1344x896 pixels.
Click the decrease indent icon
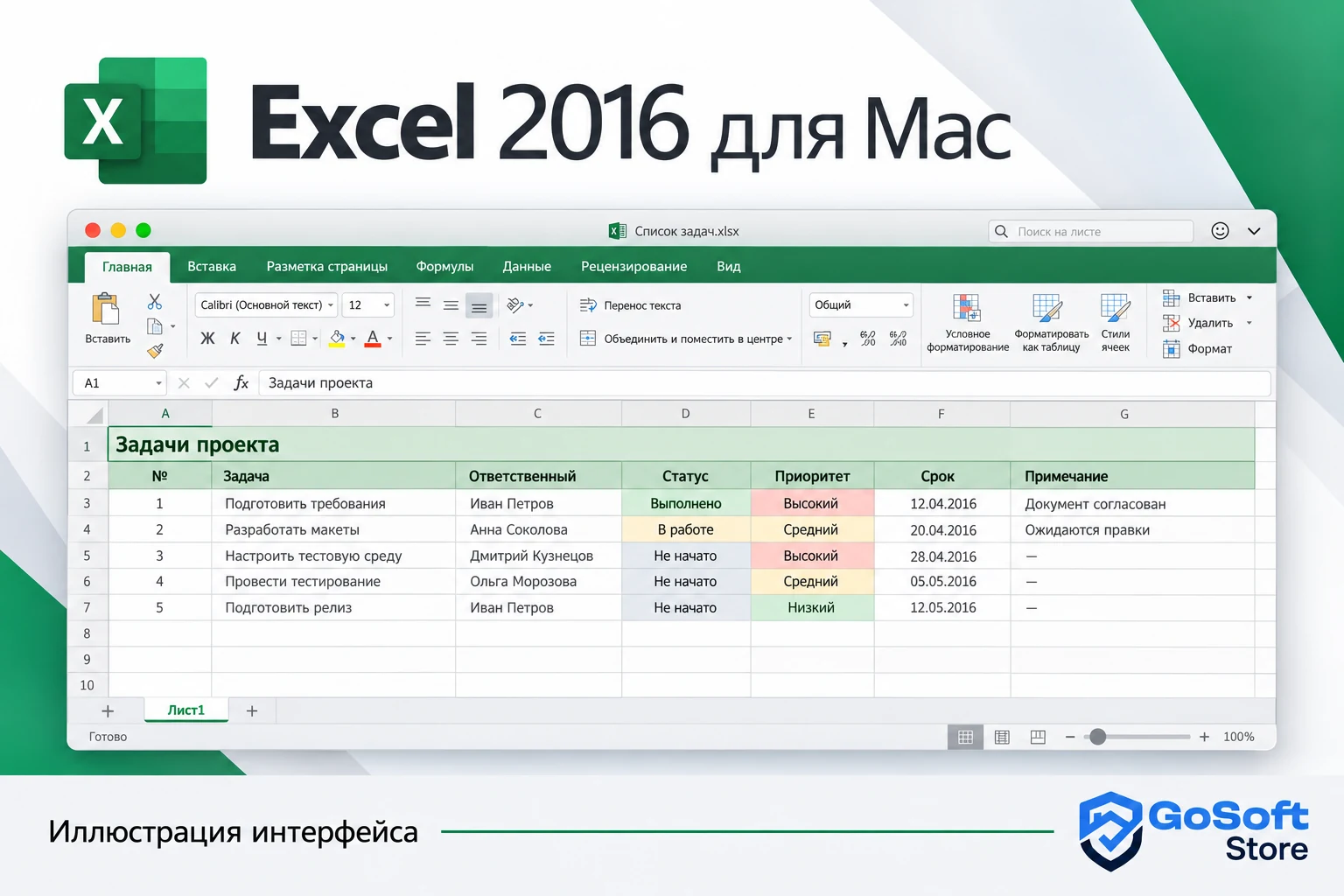click(518, 339)
